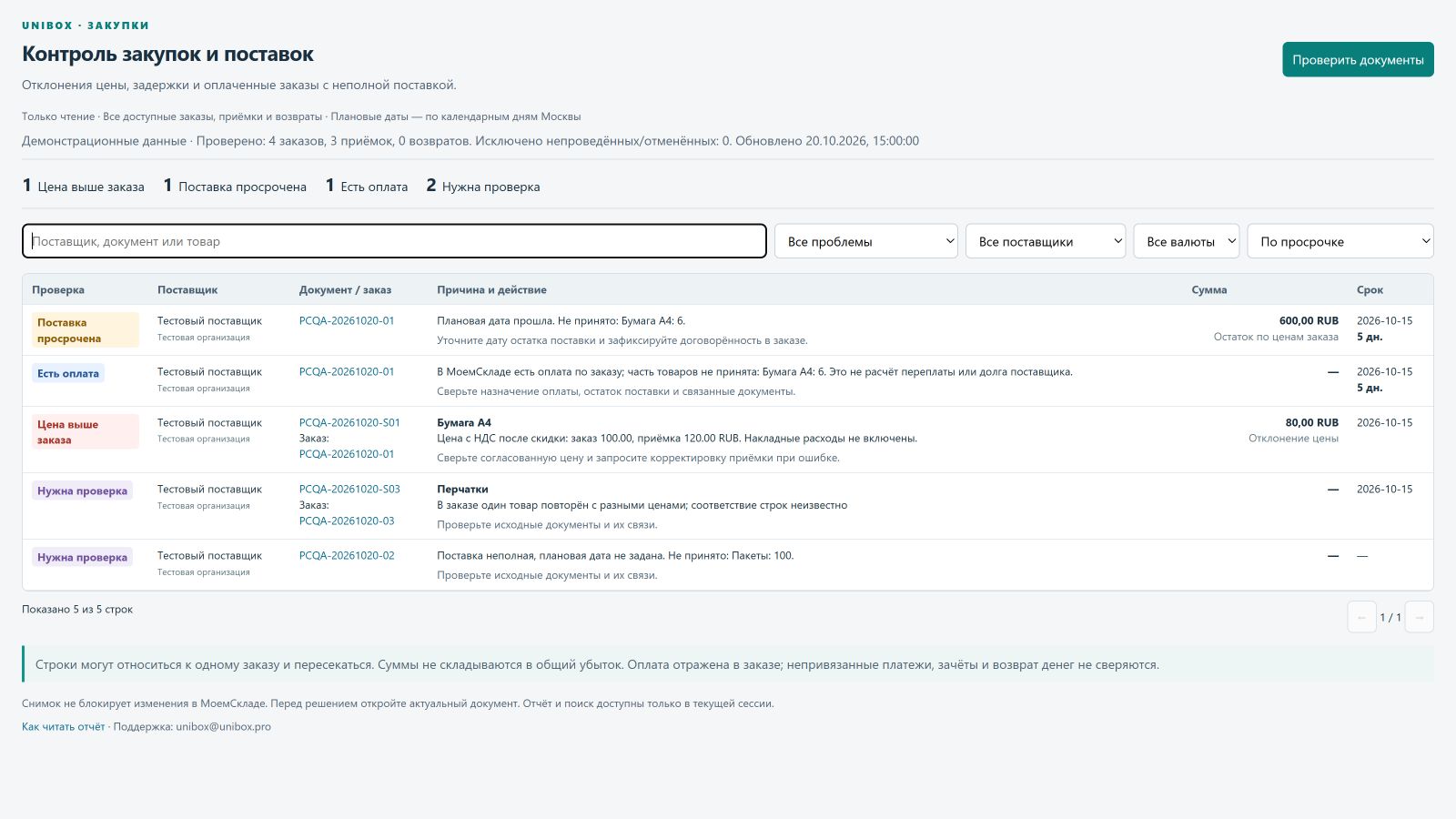Go to previous page with left arrow
This screenshot has height=819, width=1456.
(1361, 617)
